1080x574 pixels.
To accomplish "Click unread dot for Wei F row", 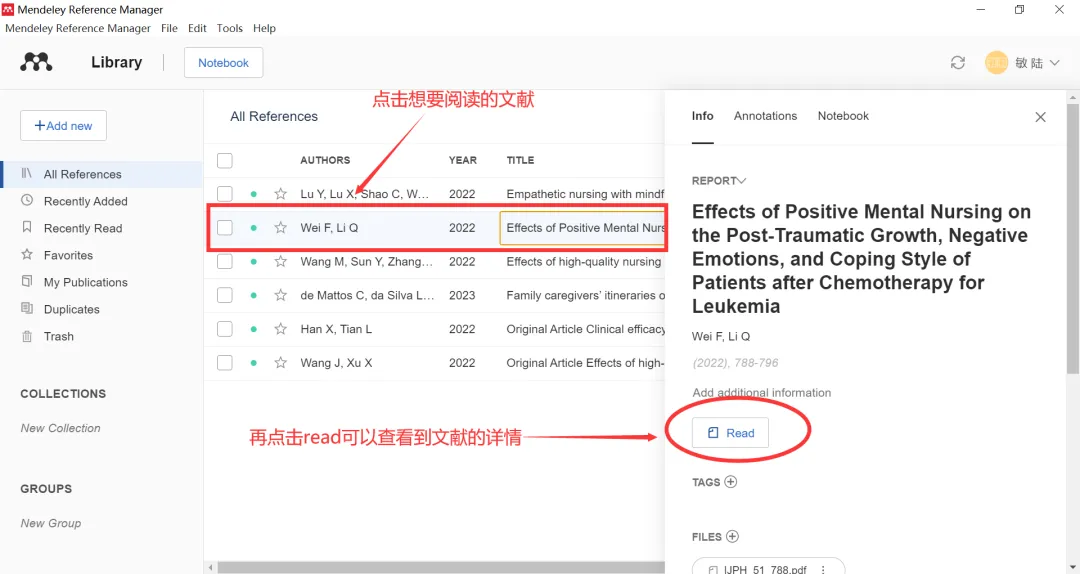I will pyautogui.click(x=253, y=228).
